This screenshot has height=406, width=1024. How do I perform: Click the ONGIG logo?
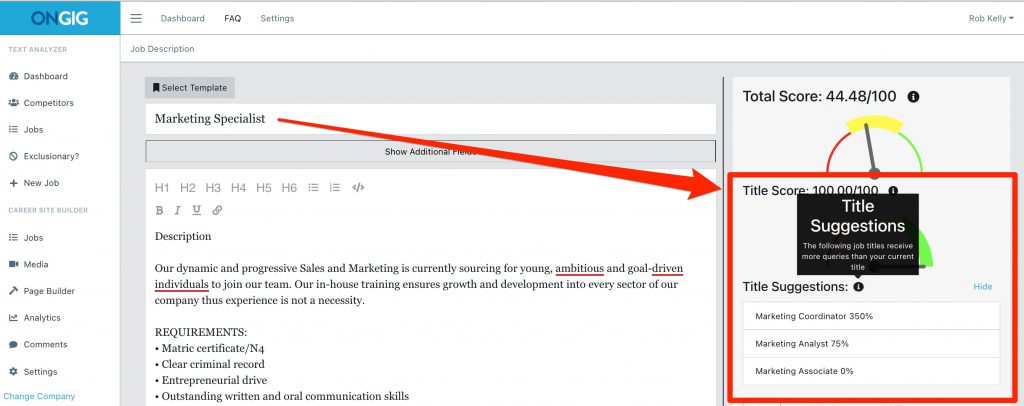pos(59,18)
